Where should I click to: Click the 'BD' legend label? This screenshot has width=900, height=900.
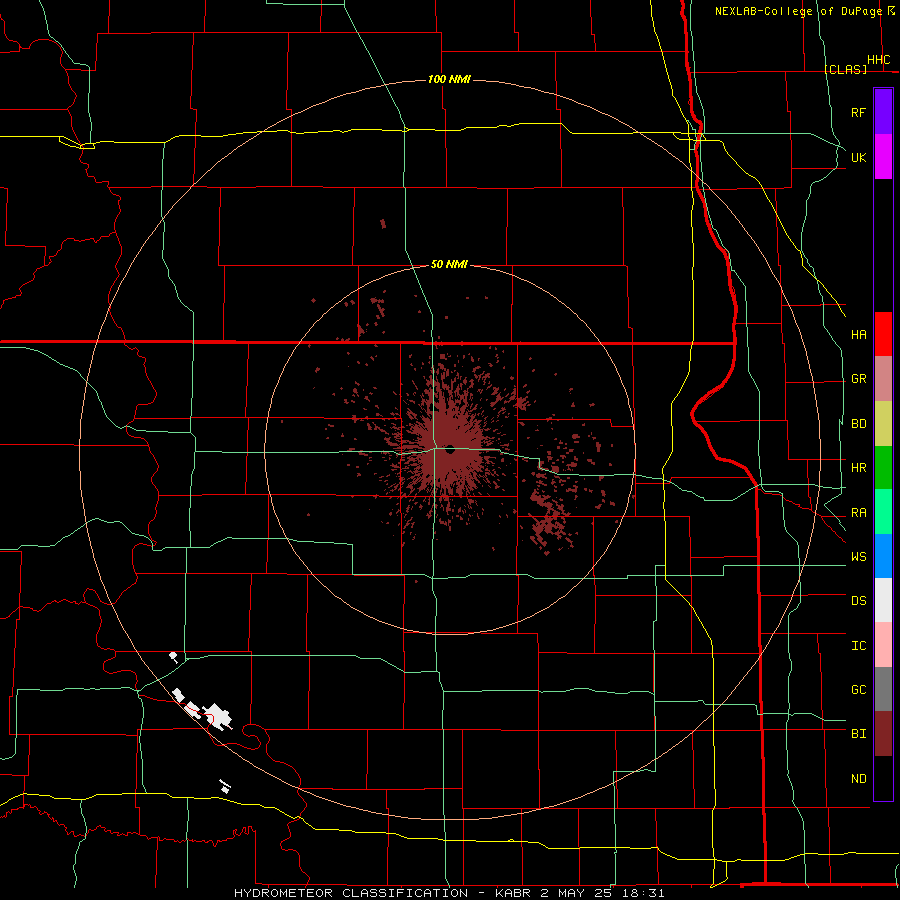point(859,424)
